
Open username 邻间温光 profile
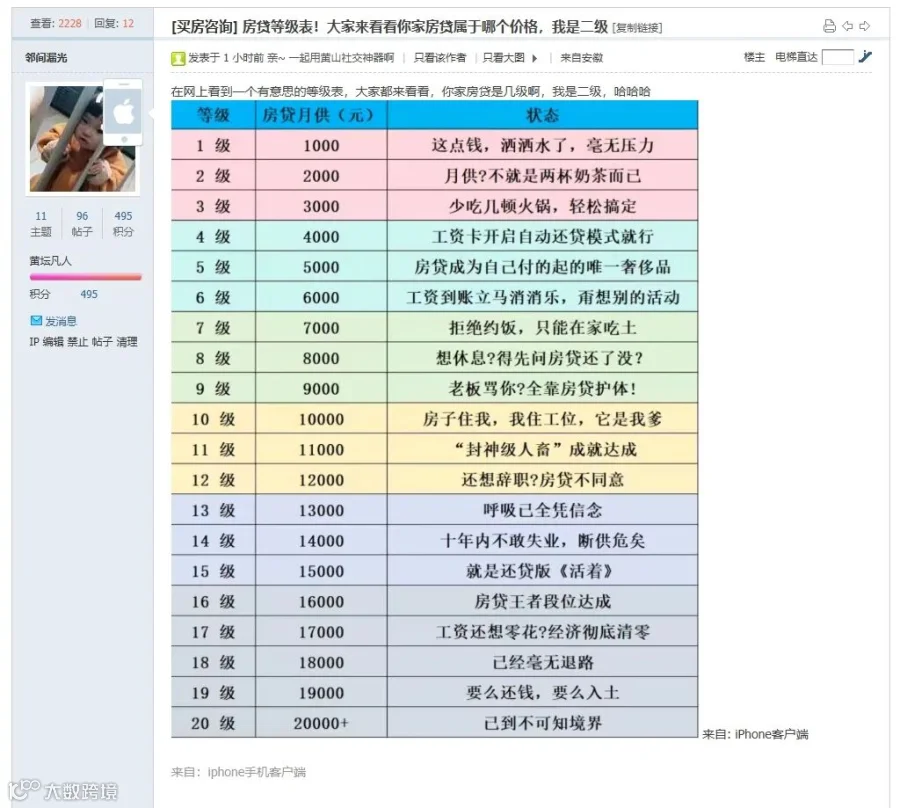[x=46, y=57]
